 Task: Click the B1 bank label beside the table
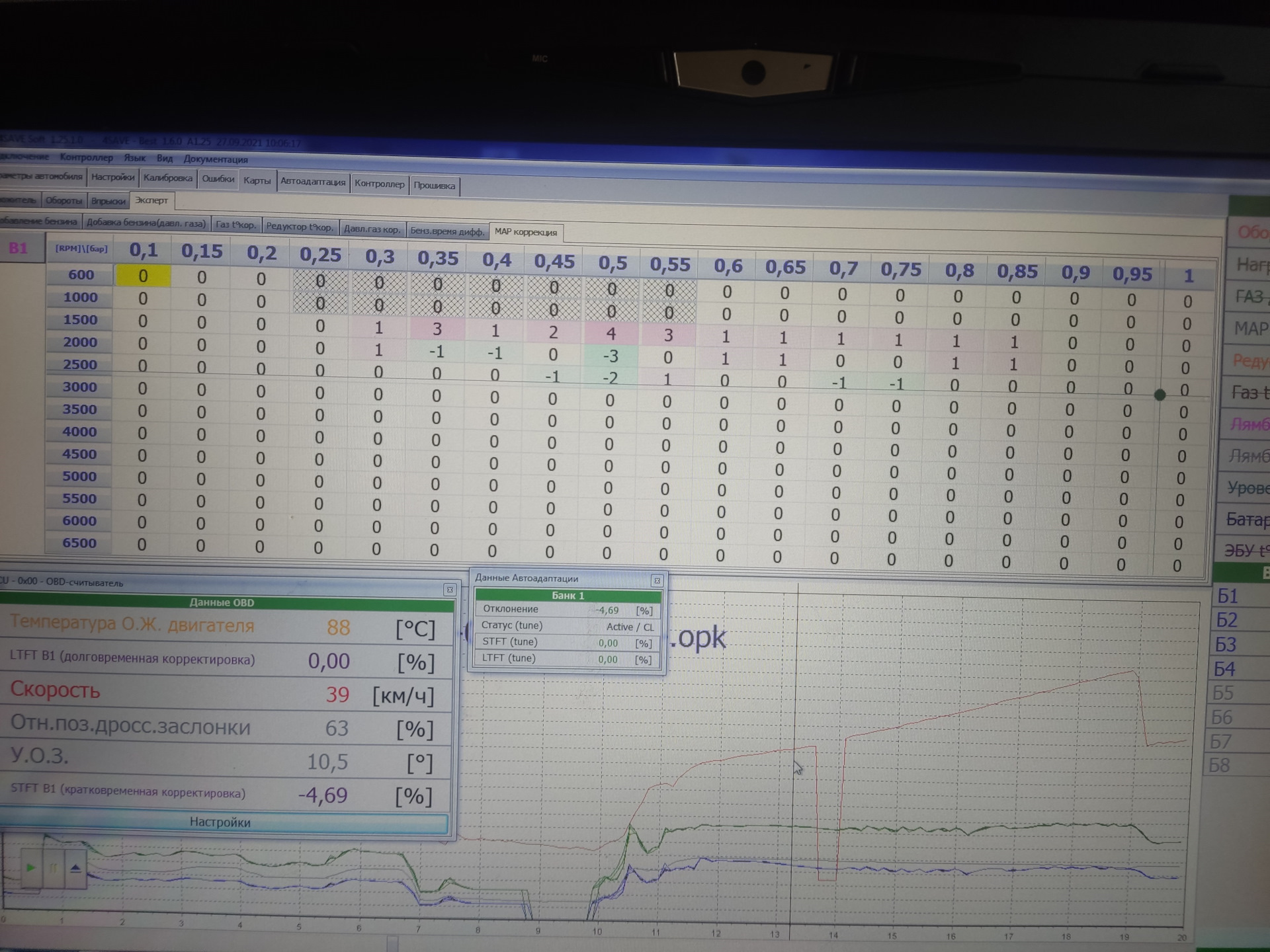click(x=18, y=249)
